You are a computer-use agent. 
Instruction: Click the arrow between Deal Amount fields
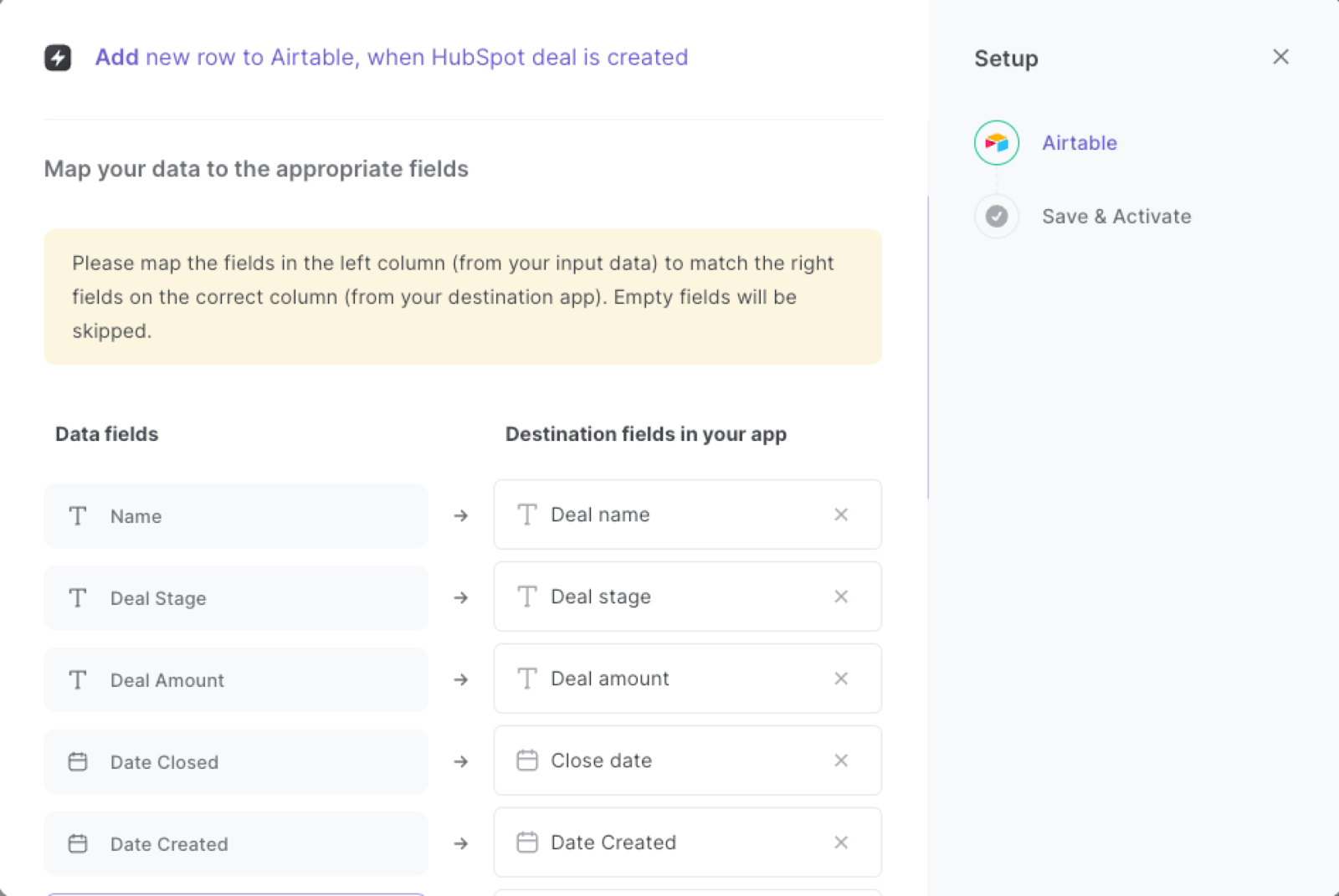(460, 680)
